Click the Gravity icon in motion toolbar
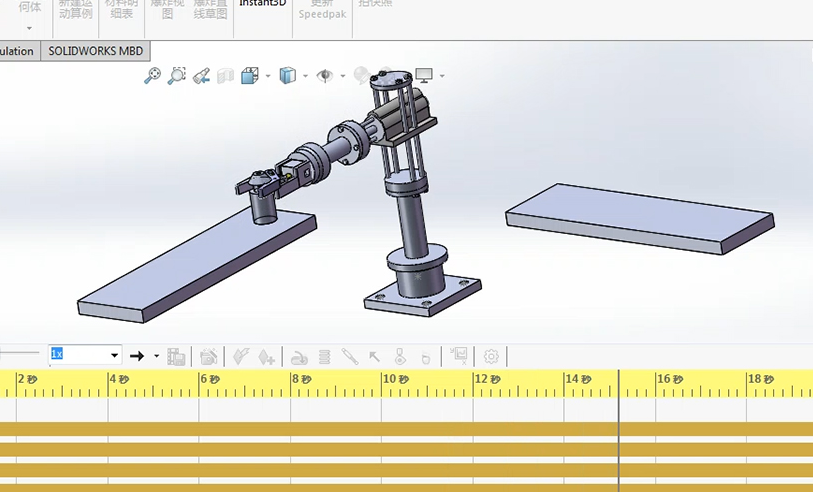The image size is (813, 492). pos(426,357)
